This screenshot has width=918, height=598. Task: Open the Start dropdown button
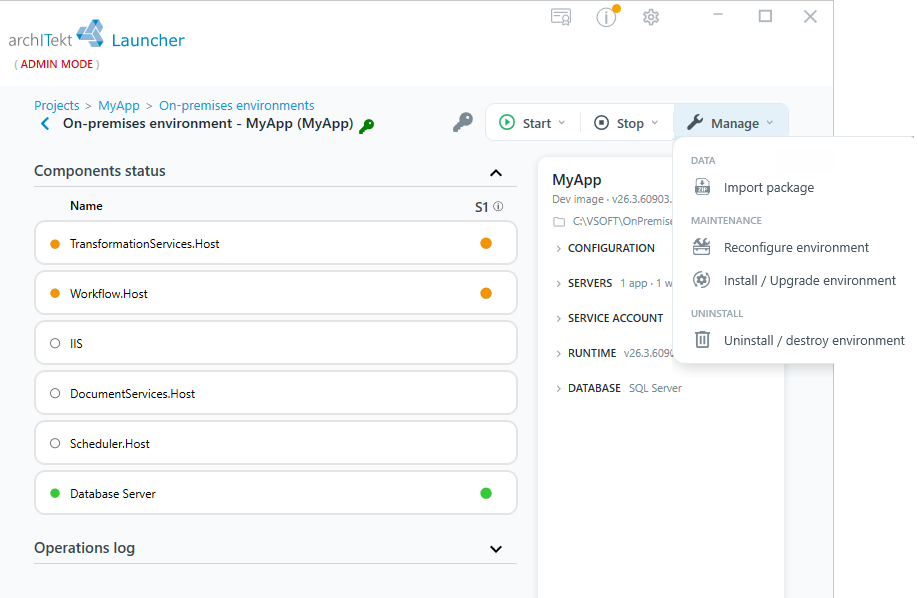pos(532,123)
